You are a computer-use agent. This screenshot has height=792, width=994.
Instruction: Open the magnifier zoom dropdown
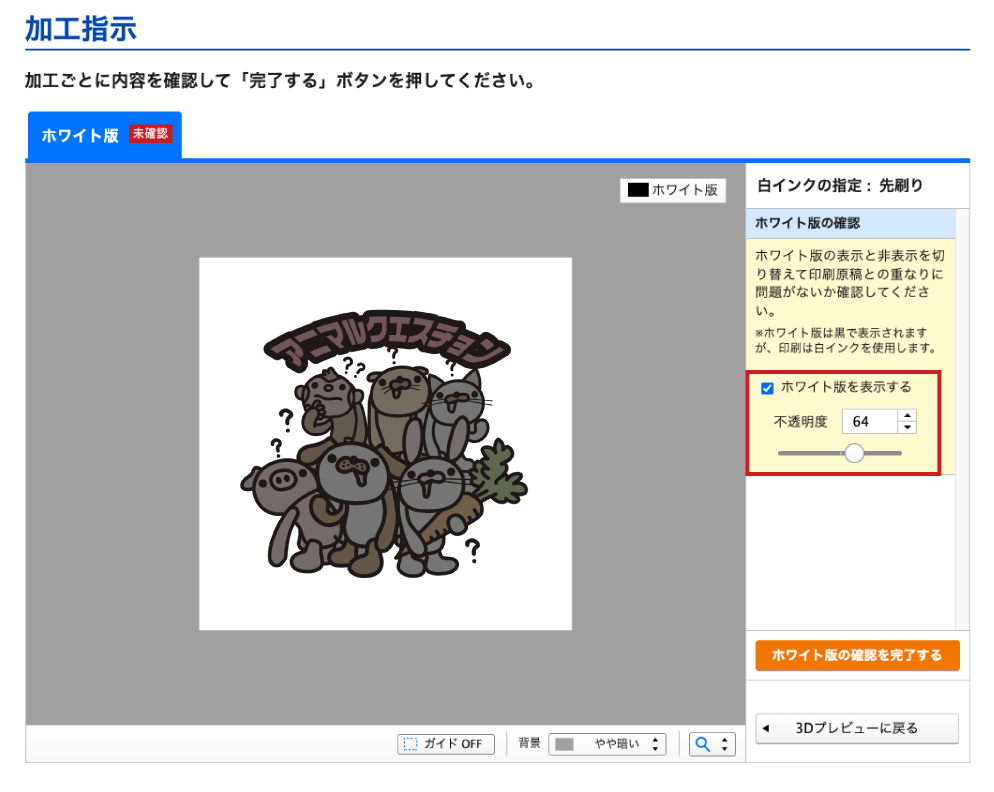pyautogui.click(x=712, y=744)
